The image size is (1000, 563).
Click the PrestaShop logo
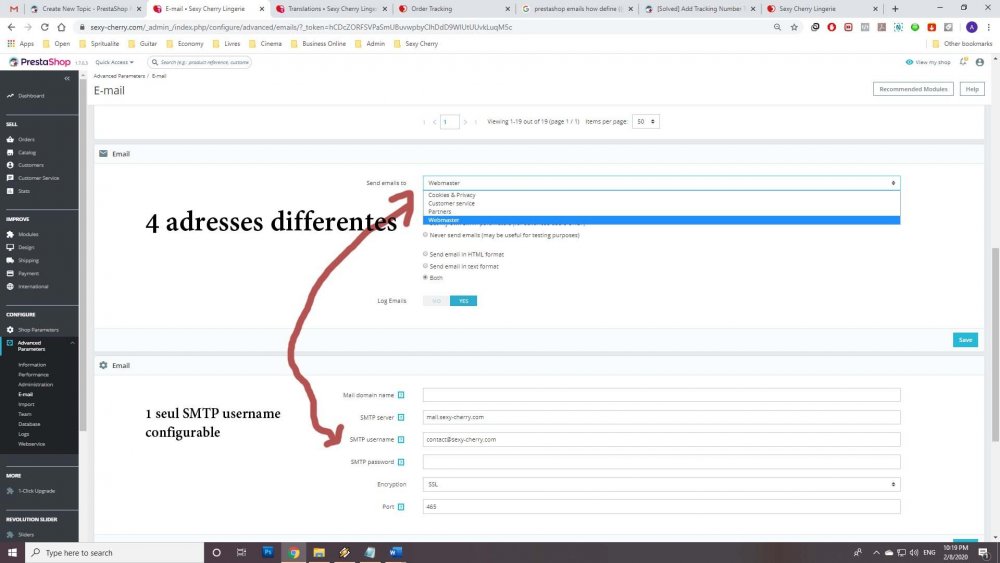pyautogui.click(x=40, y=62)
